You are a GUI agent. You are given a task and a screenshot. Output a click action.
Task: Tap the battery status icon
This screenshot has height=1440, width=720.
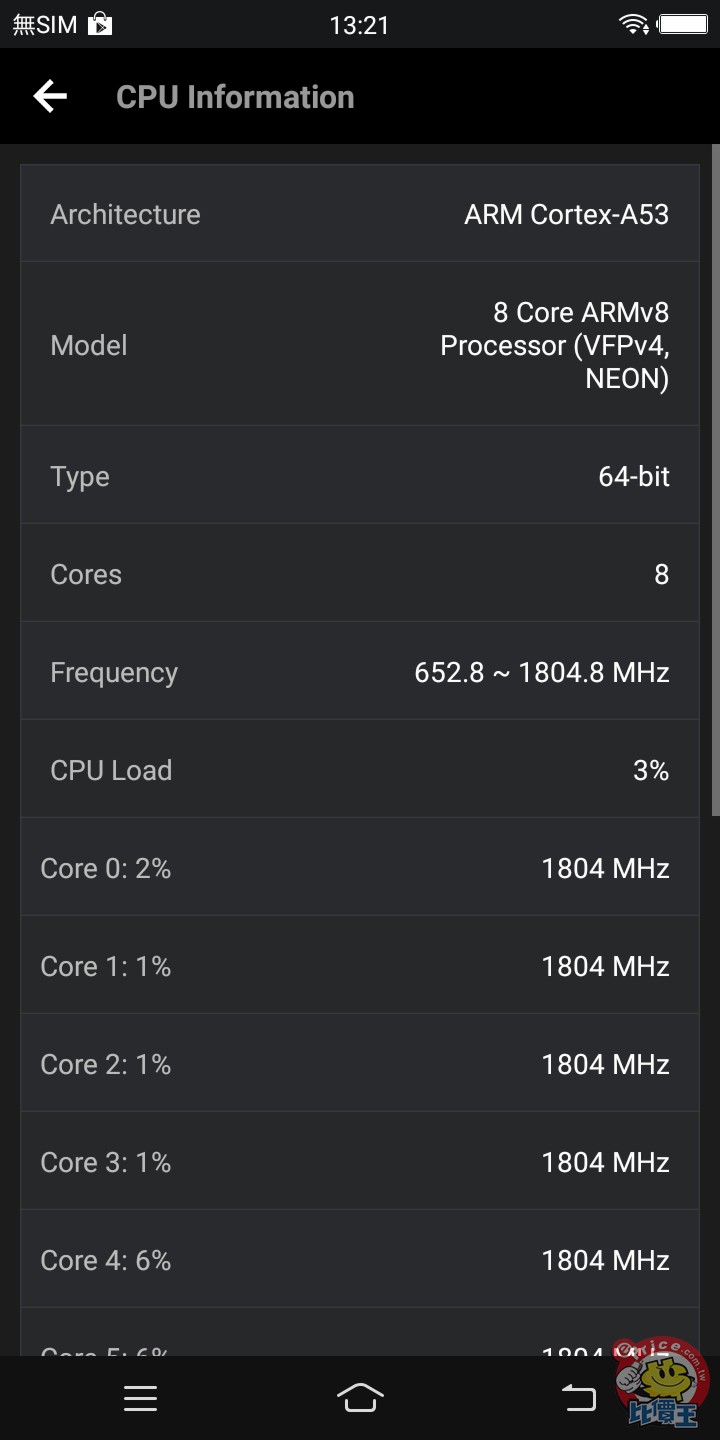(x=684, y=24)
